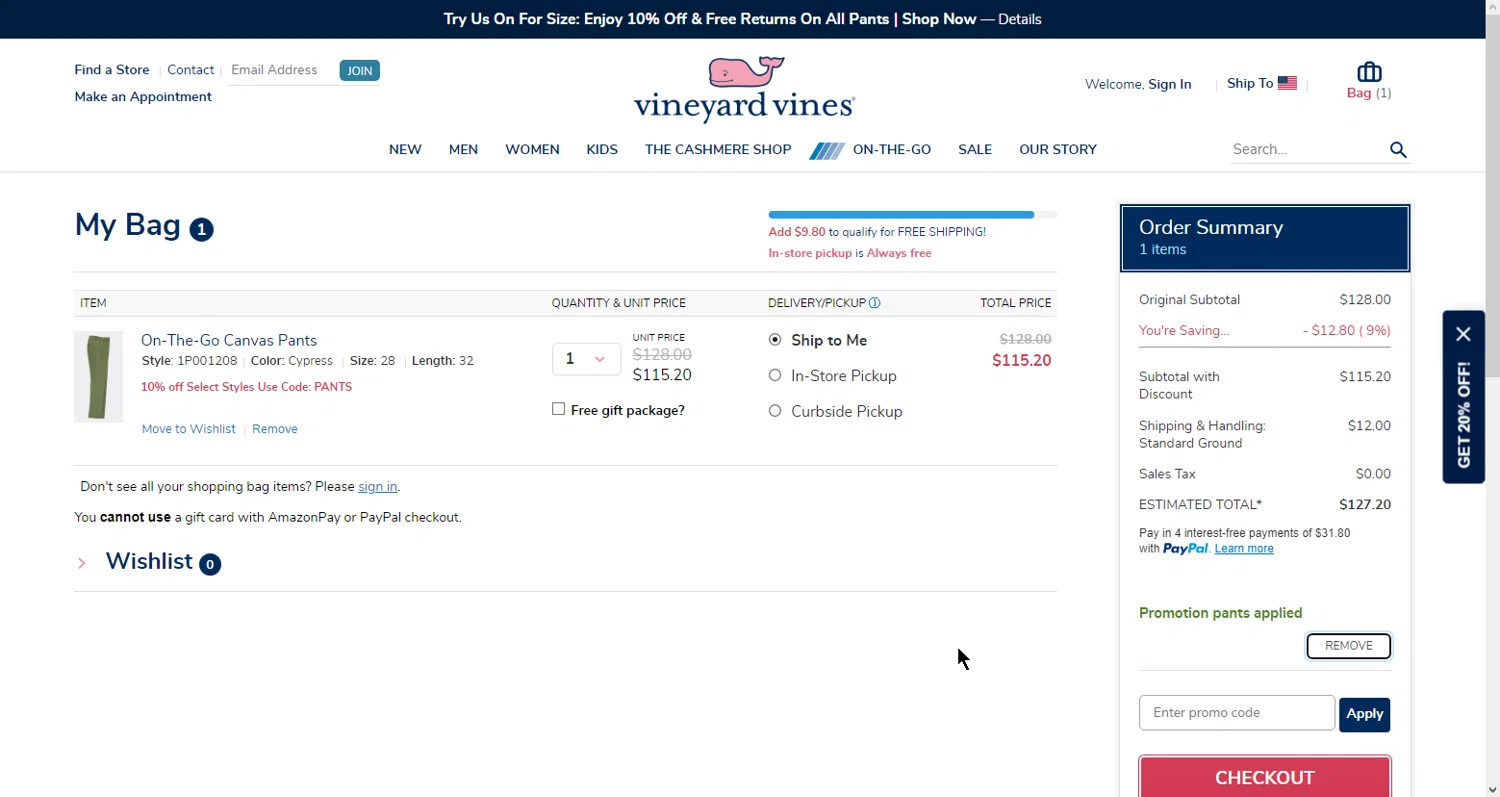The image size is (1500, 797).
Task: Click the badge next to My Bag
Action: (201, 229)
